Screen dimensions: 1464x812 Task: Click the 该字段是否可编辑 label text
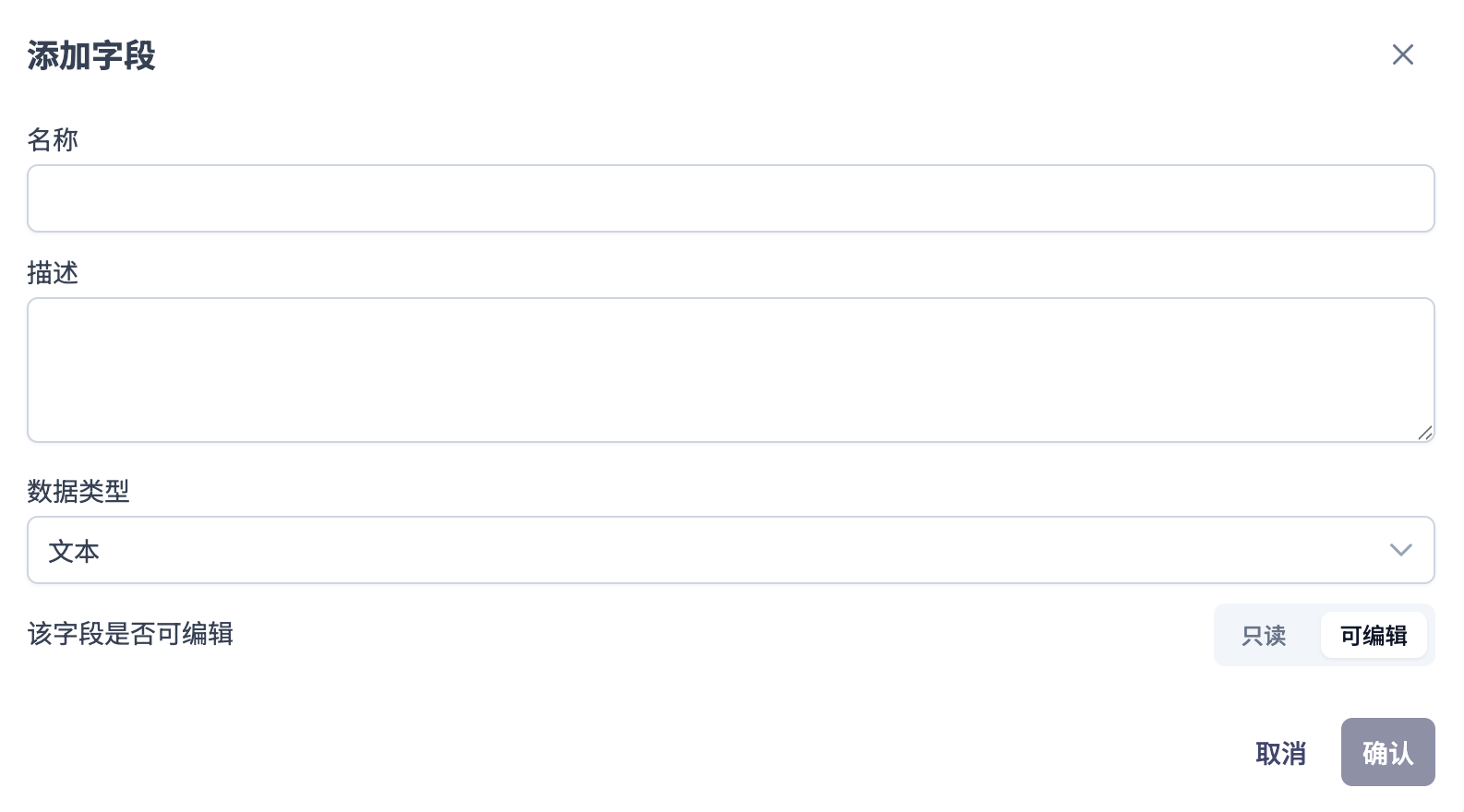[130, 634]
